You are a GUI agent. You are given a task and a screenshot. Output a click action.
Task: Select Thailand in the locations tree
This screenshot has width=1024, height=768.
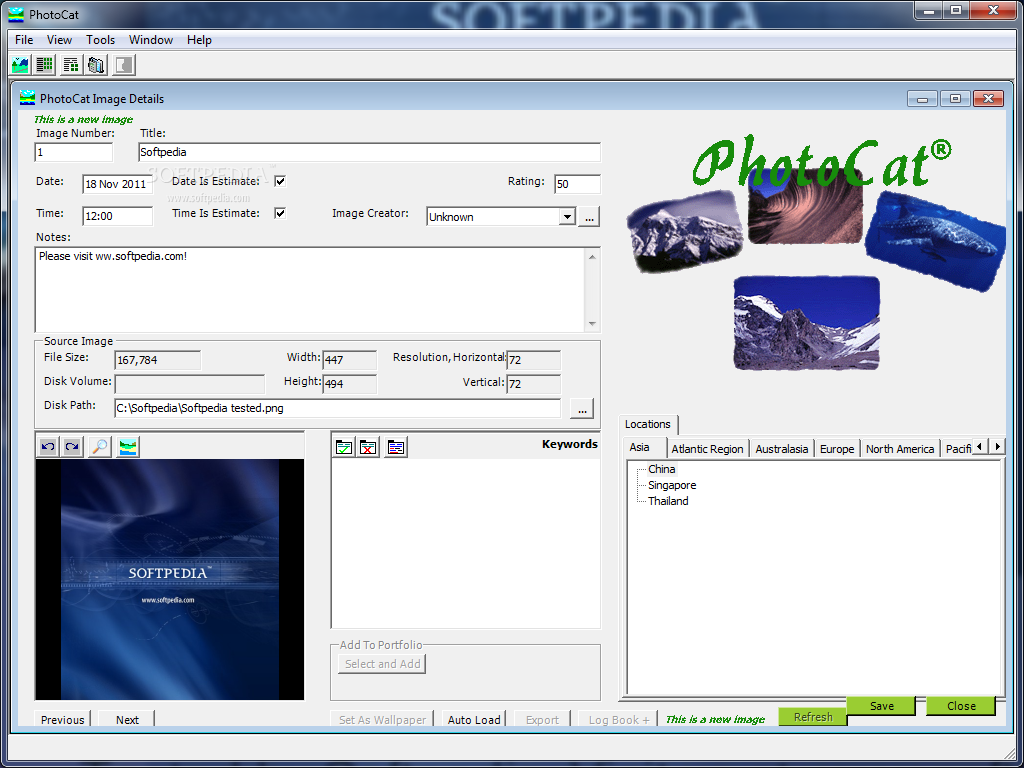tap(668, 501)
